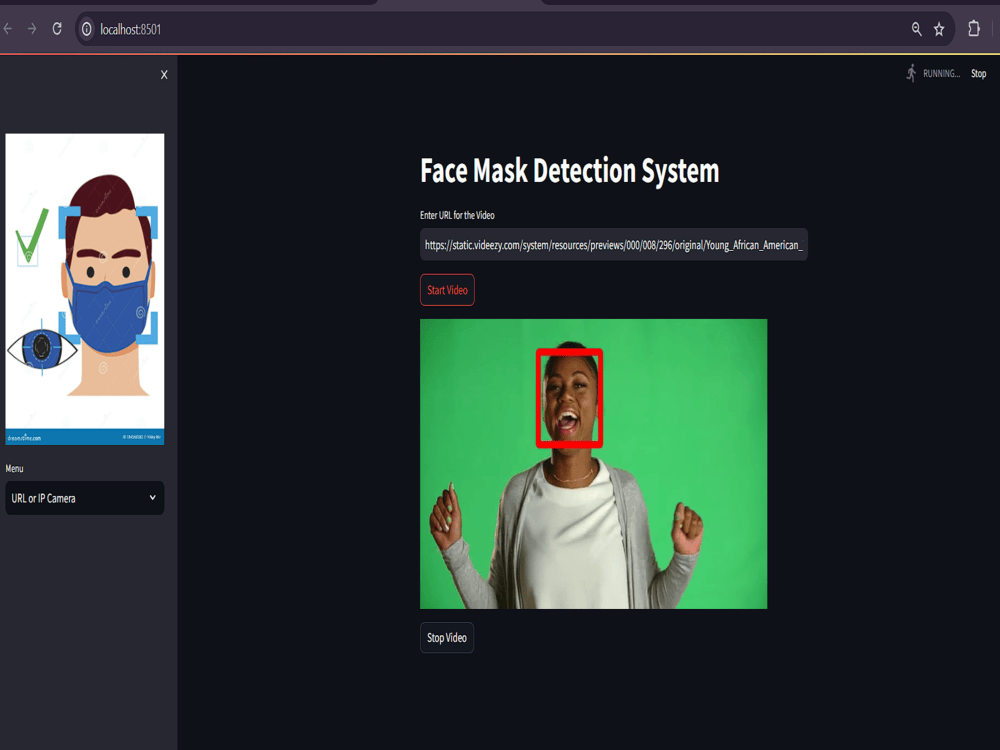Close the sidebar with the X button
The height and width of the screenshot is (750, 1000).
pos(164,75)
